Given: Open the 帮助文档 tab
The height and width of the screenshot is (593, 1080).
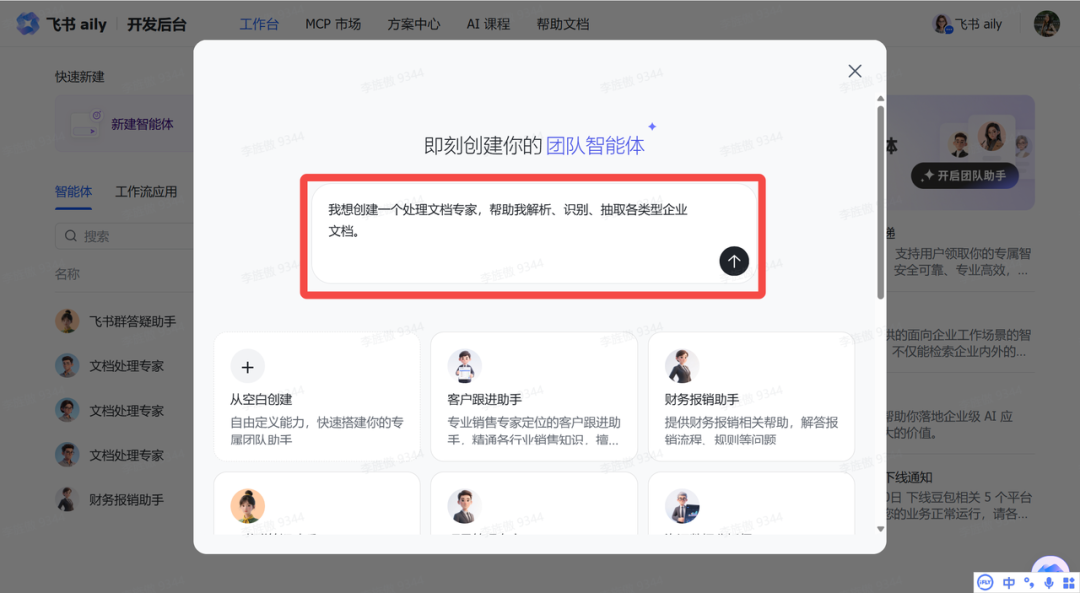Looking at the screenshot, I should pos(563,24).
